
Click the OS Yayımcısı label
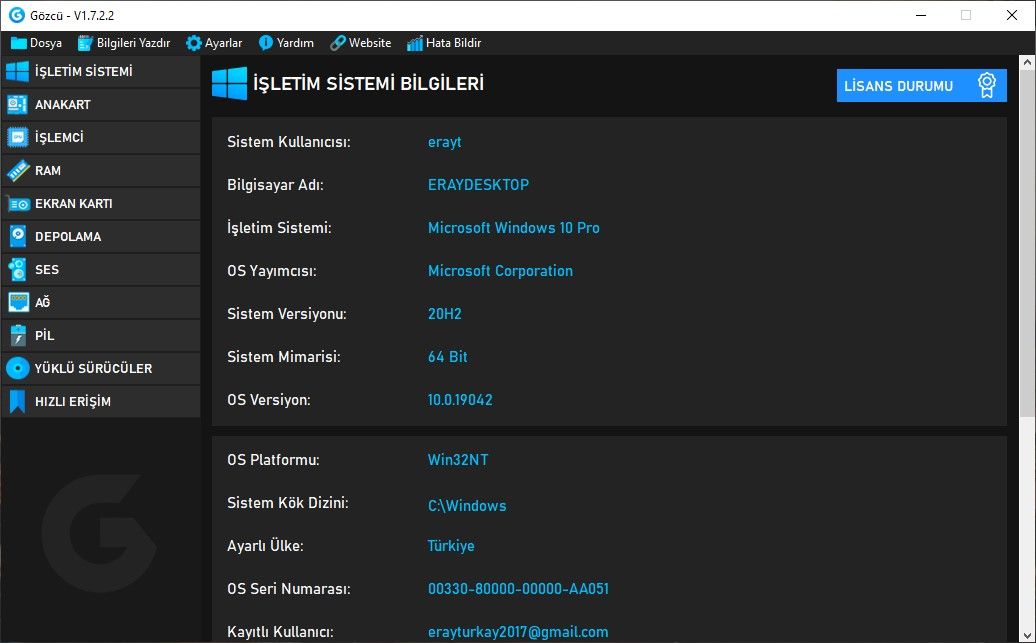click(272, 271)
